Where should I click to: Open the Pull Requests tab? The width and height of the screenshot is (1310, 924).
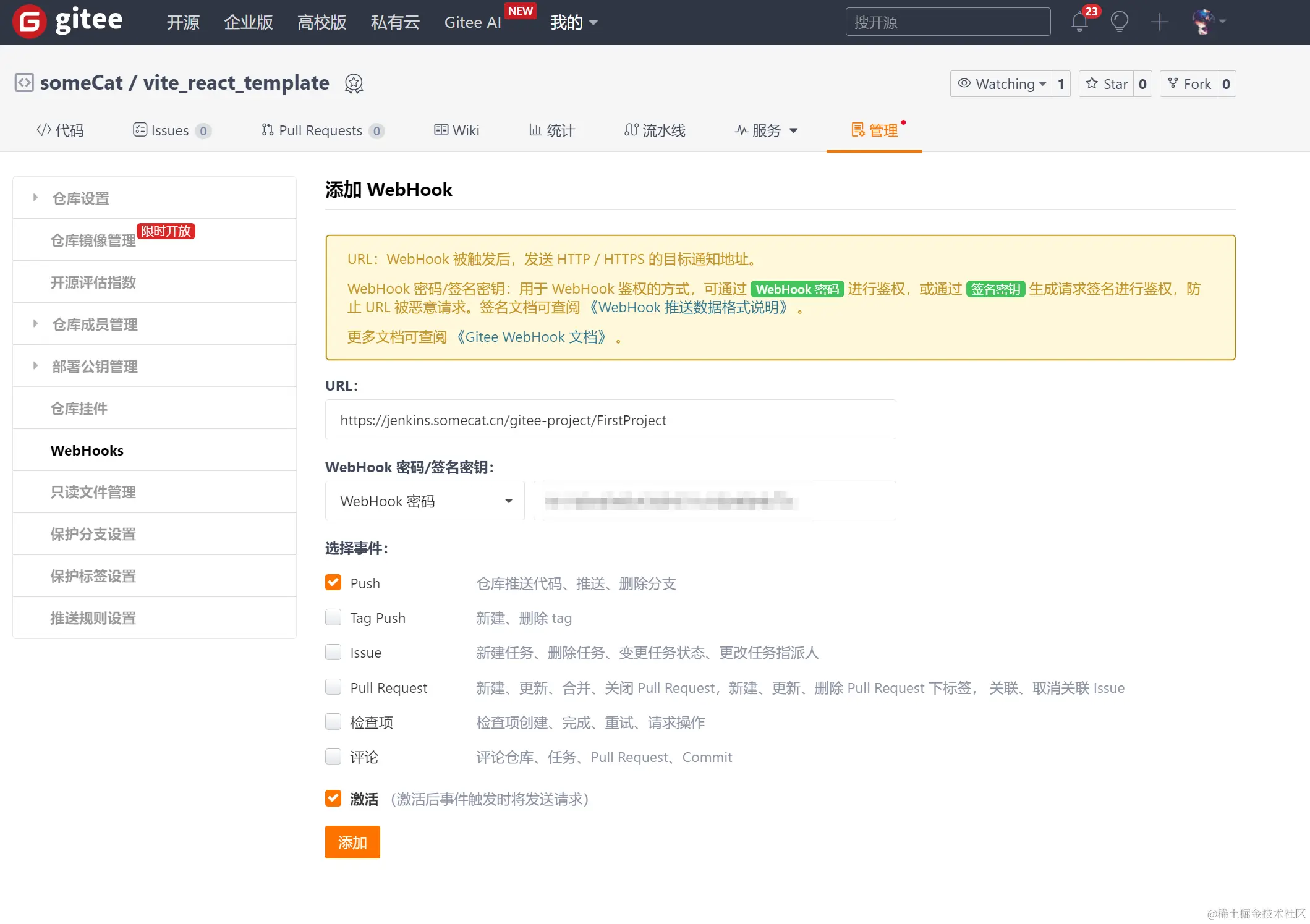(x=320, y=130)
